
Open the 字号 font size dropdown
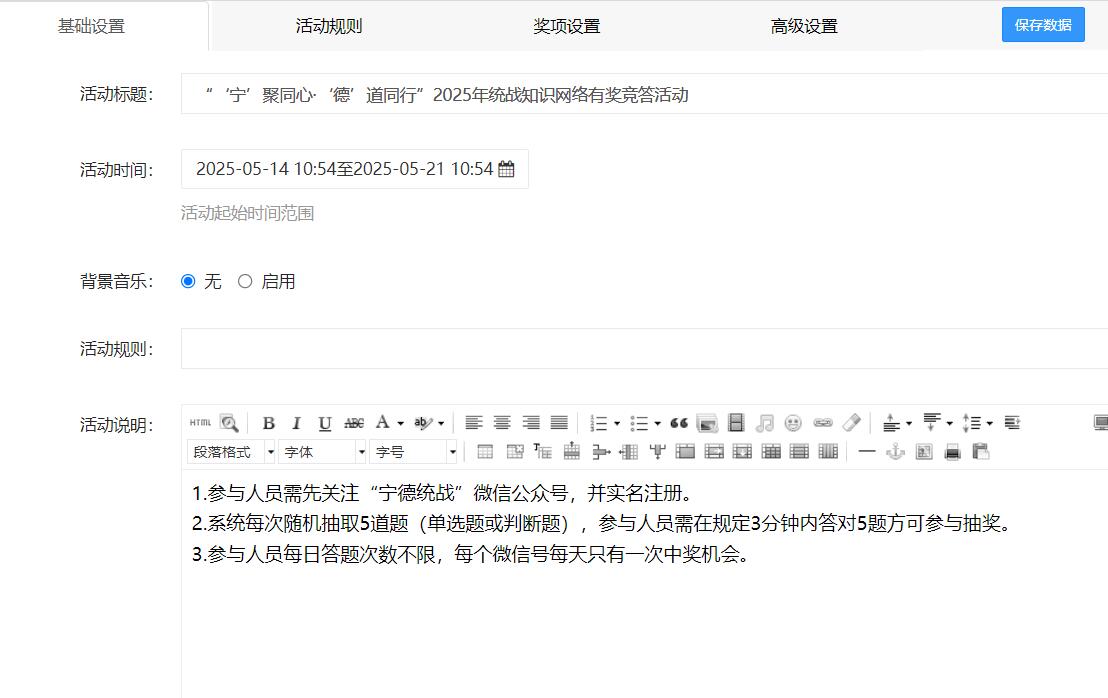point(413,452)
